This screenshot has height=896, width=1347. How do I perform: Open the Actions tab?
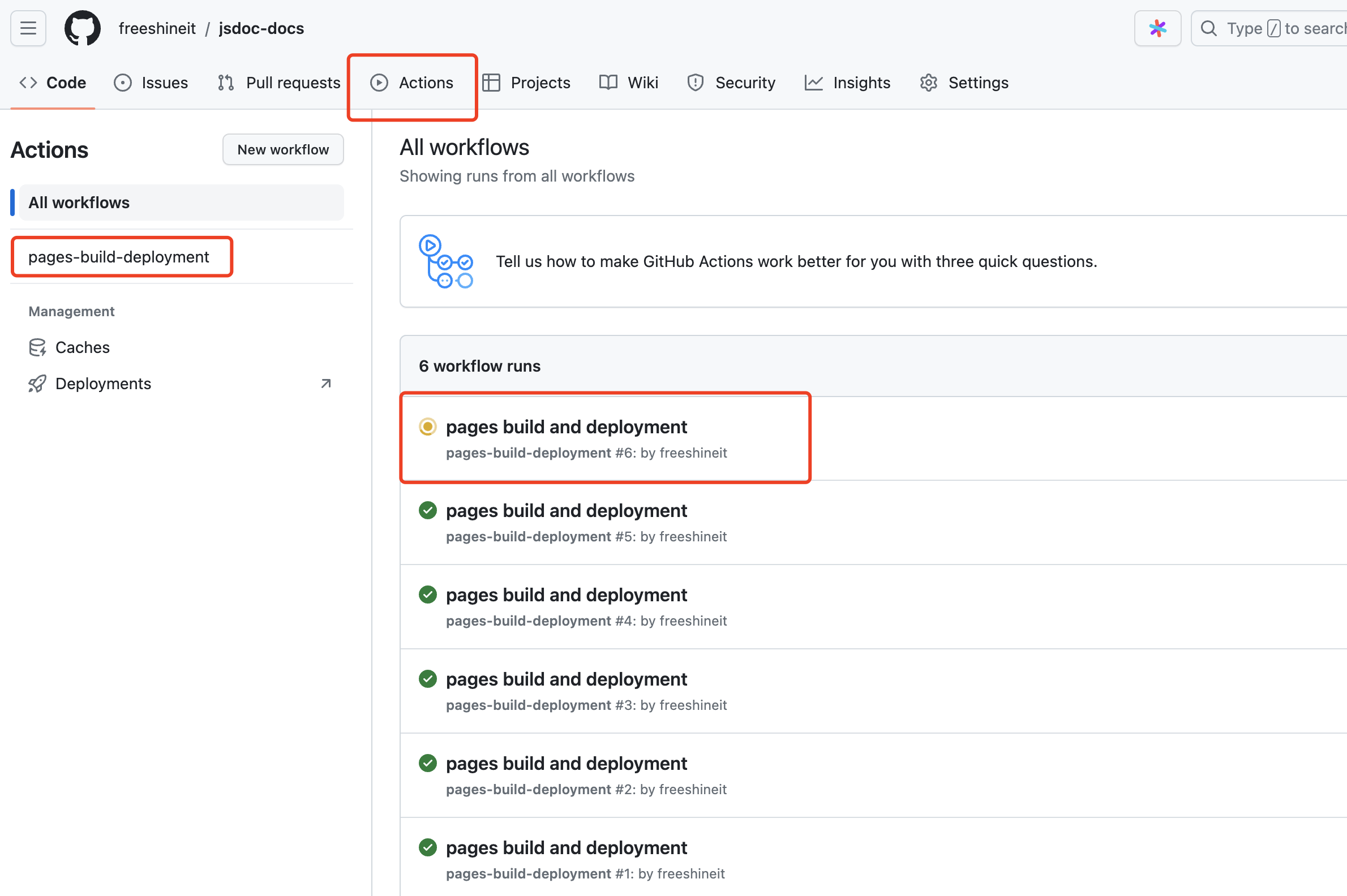[x=412, y=83]
